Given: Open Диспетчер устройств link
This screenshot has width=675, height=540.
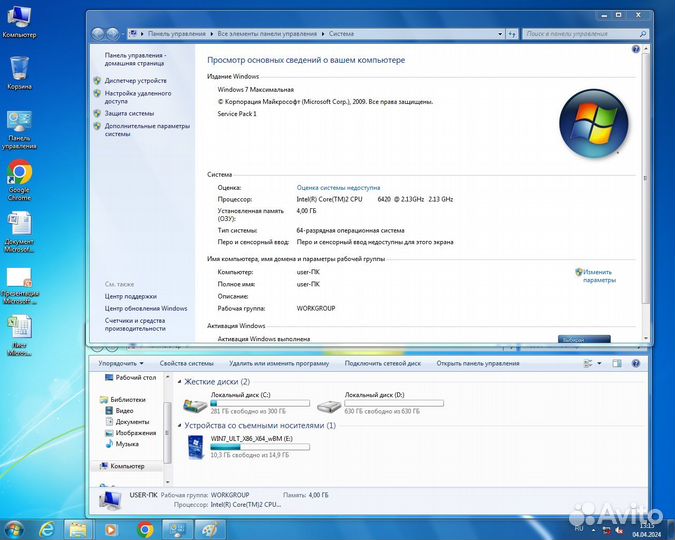Looking at the screenshot, I should pyautogui.click(x=136, y=81).
